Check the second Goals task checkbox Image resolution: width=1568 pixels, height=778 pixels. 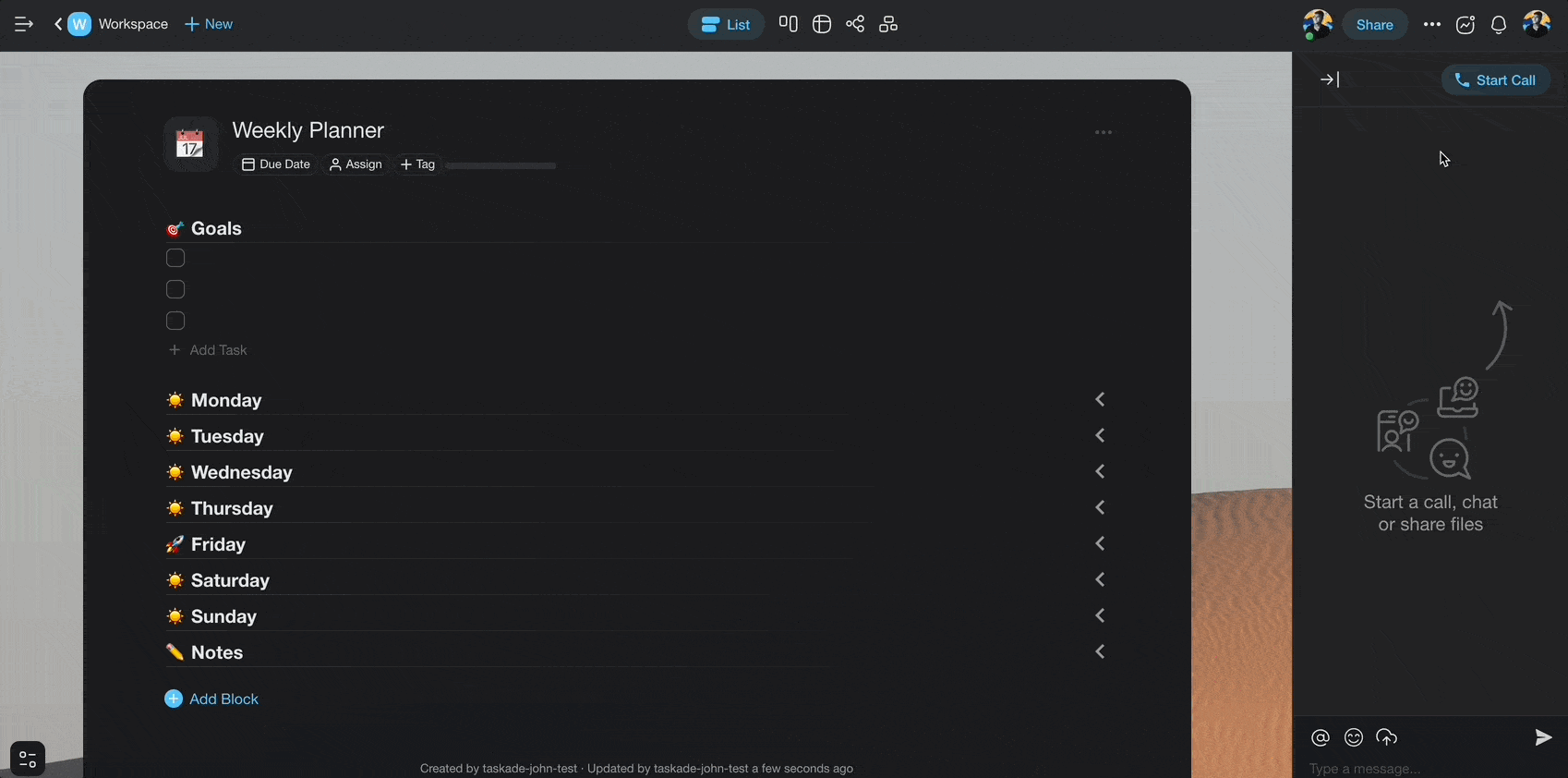[175, 289]
